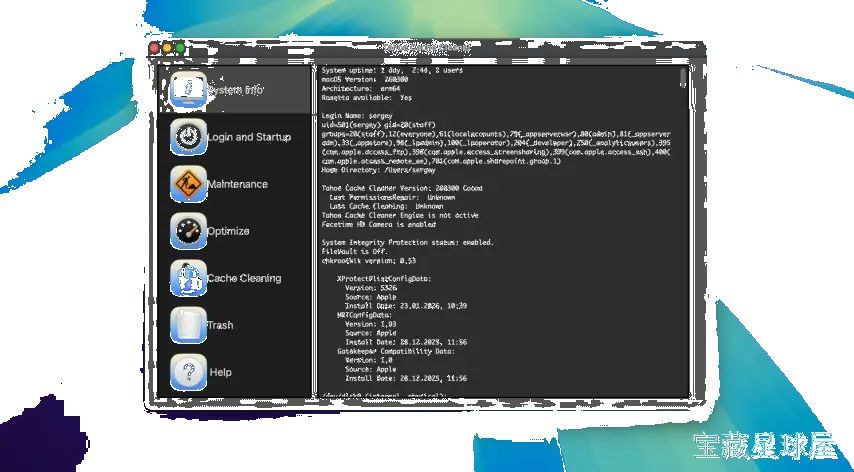Click the green zoom window button
Viewport: 854px width, 472px height.
click(180, 48)
